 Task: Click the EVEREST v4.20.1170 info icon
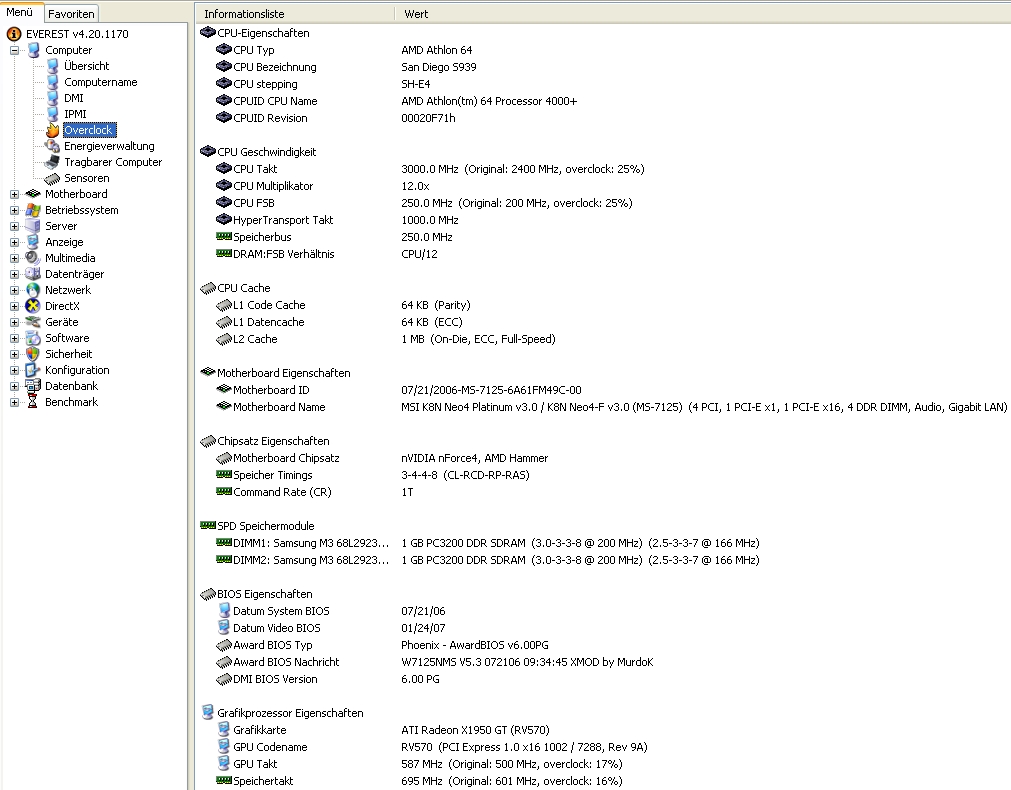click(14, 34)
